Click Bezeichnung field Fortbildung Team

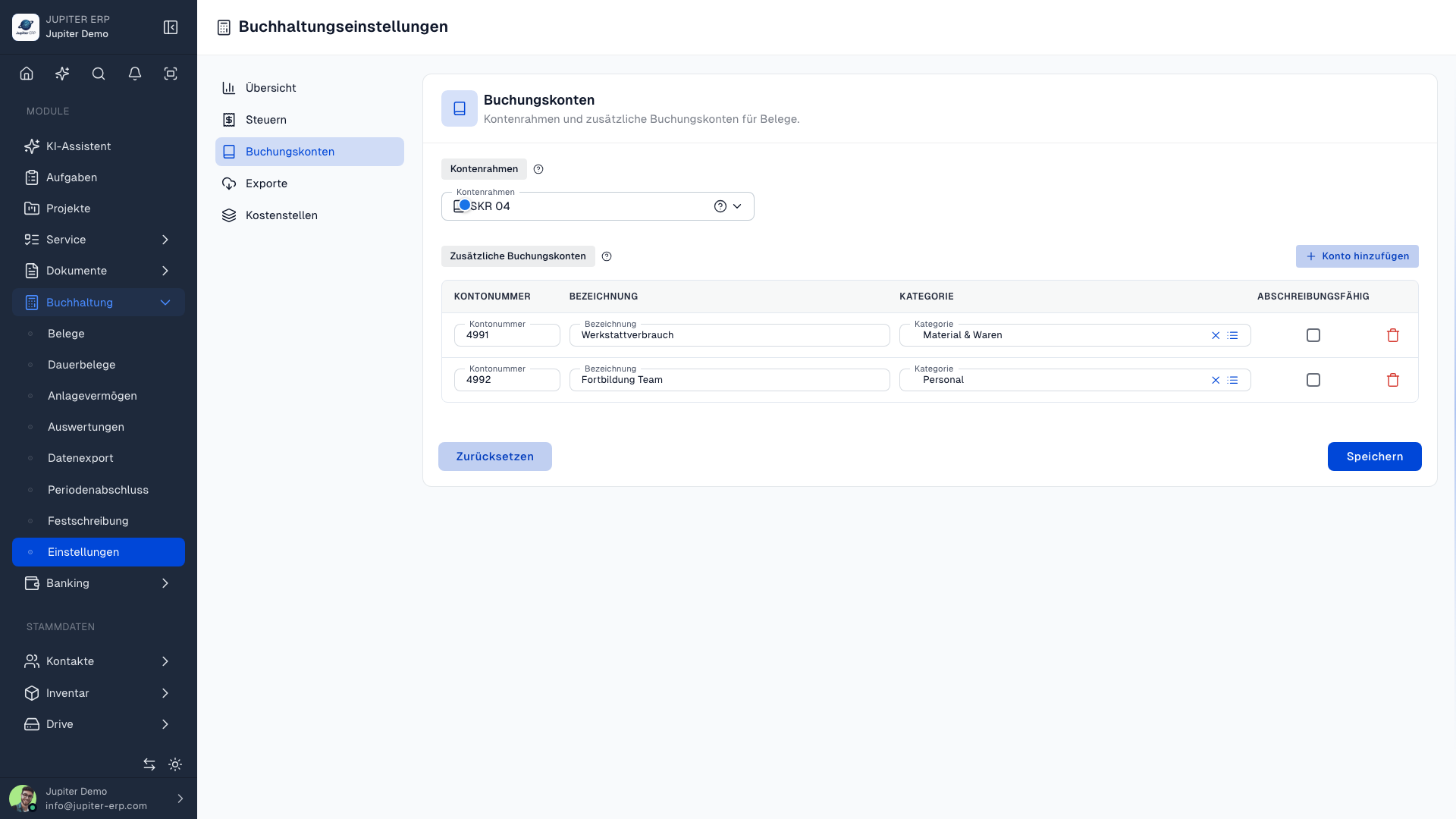point(730,380)
